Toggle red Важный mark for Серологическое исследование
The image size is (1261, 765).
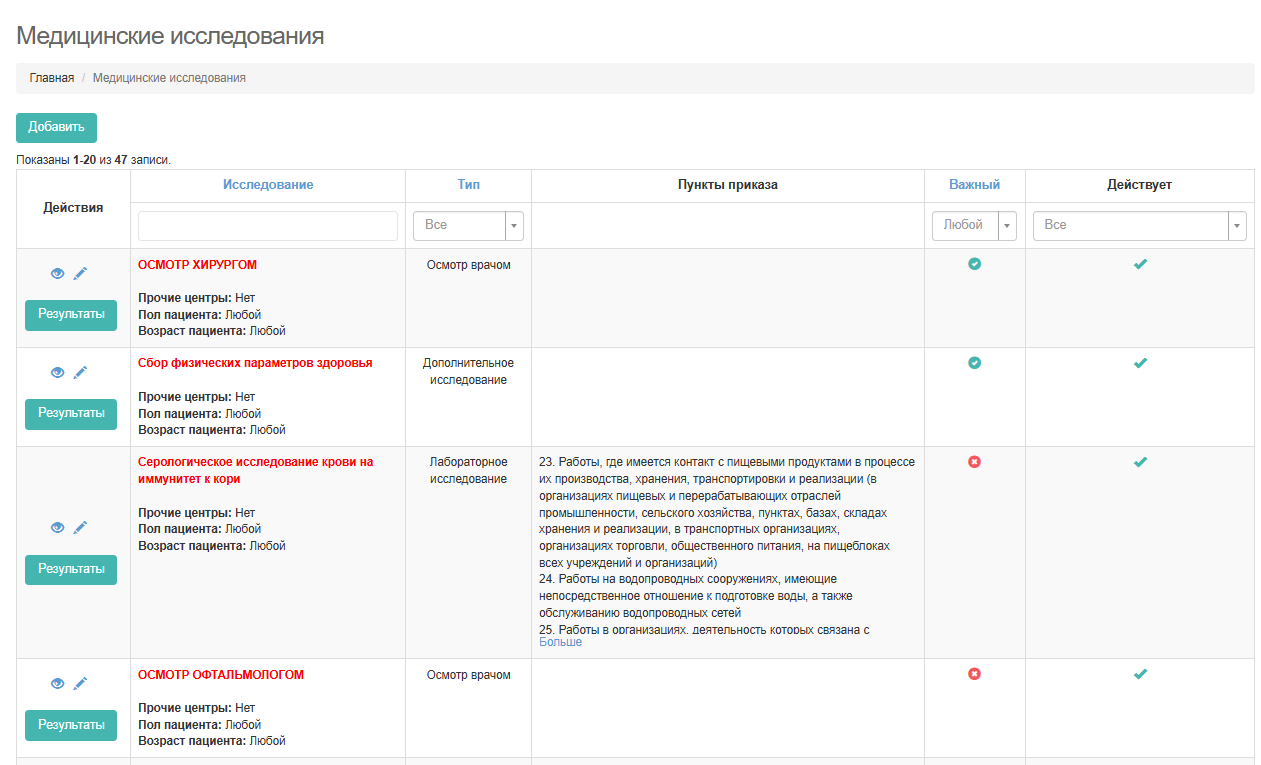pyautogui.click(x=974, y=462)
